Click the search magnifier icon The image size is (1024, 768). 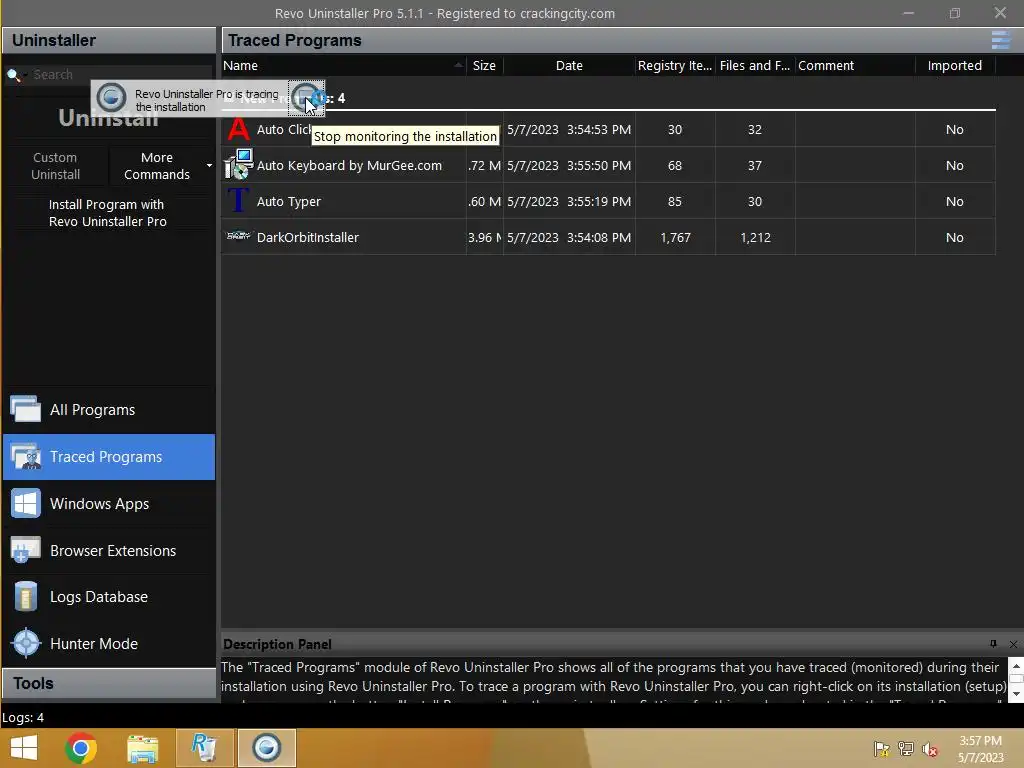click(x=13, y=74)
